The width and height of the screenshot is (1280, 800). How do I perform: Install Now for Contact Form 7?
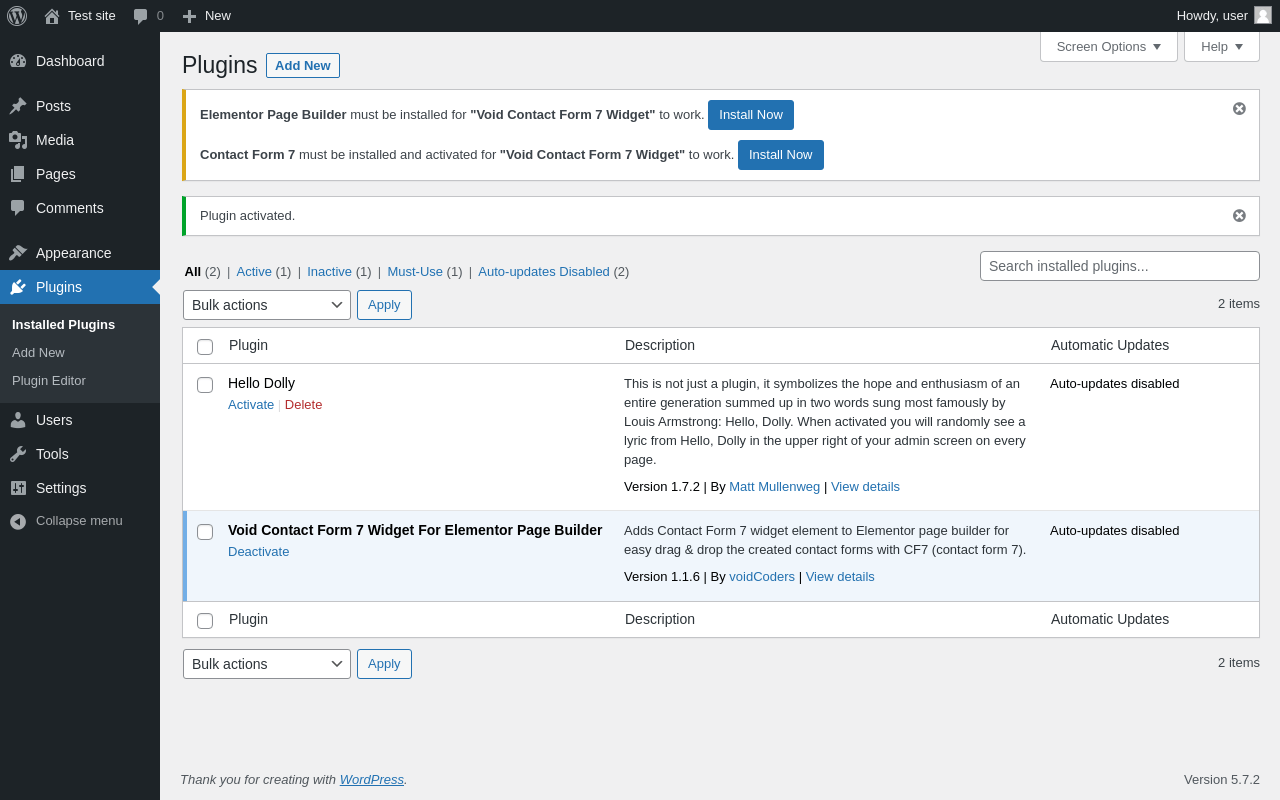781,155
